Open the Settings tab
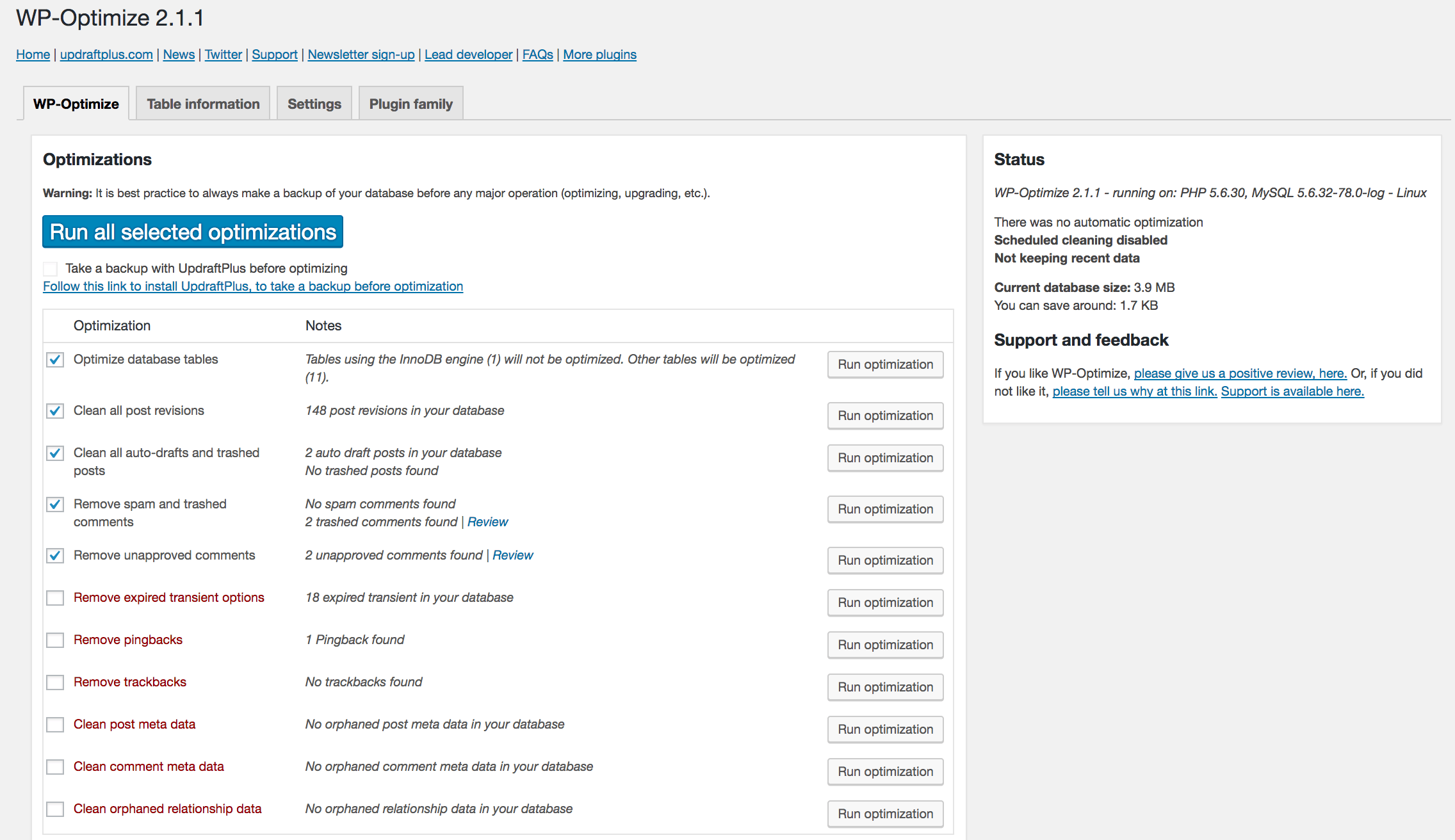 coord(314,103)
